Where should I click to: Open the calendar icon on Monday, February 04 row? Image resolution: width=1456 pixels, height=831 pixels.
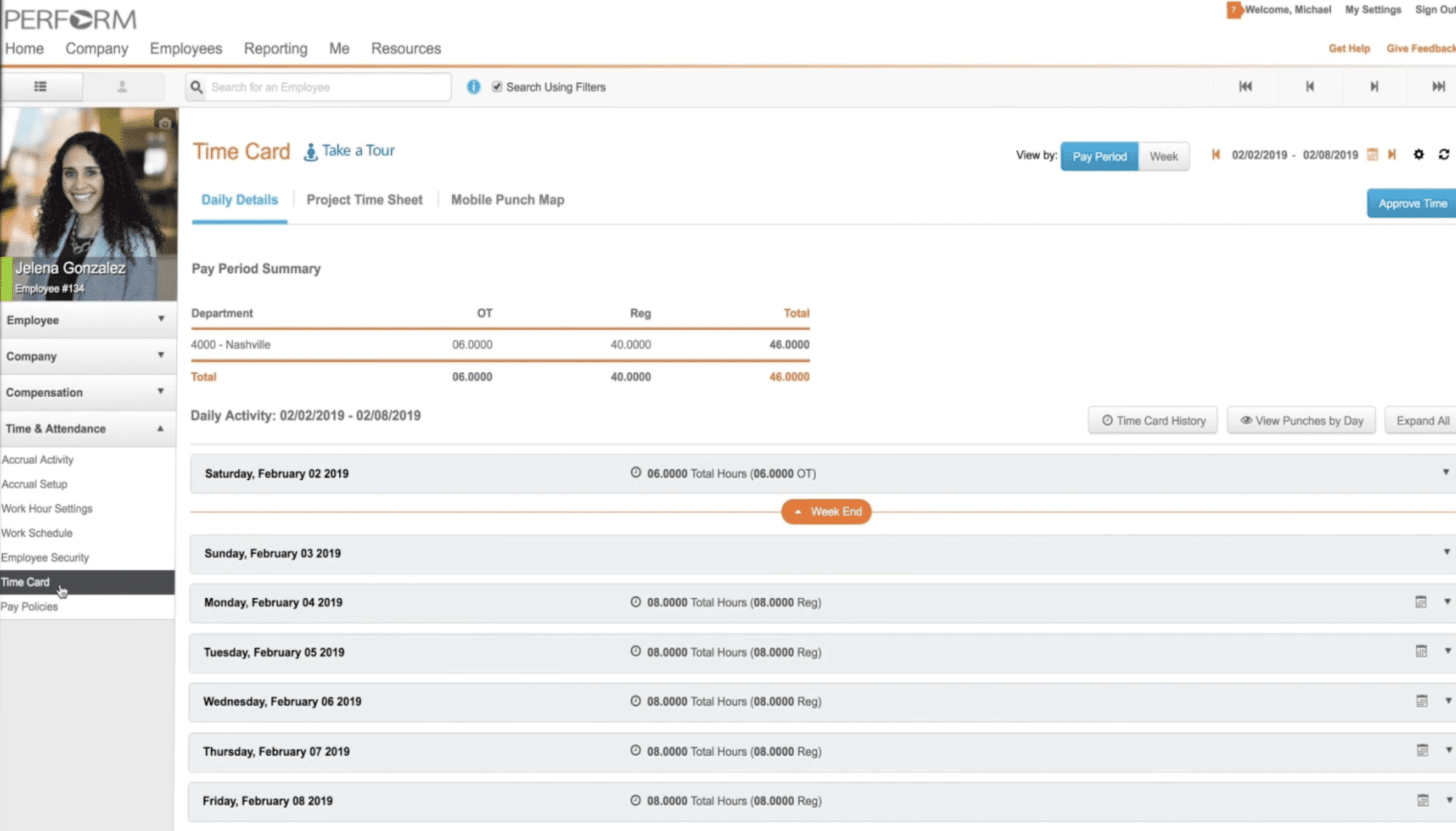pos(1422,602)
